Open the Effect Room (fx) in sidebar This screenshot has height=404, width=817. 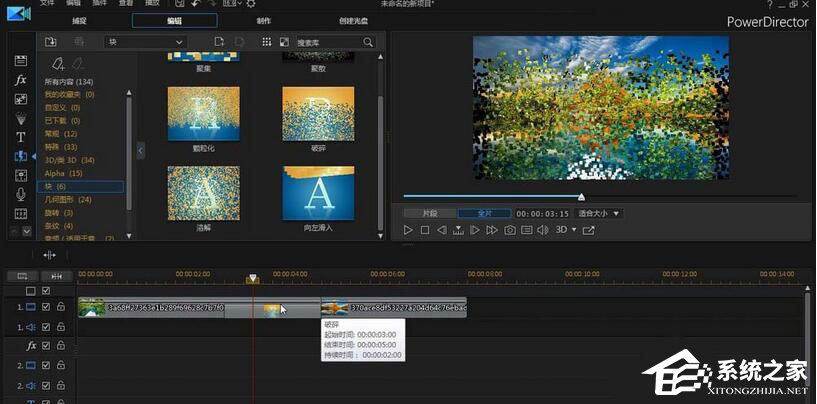[20, 80]
